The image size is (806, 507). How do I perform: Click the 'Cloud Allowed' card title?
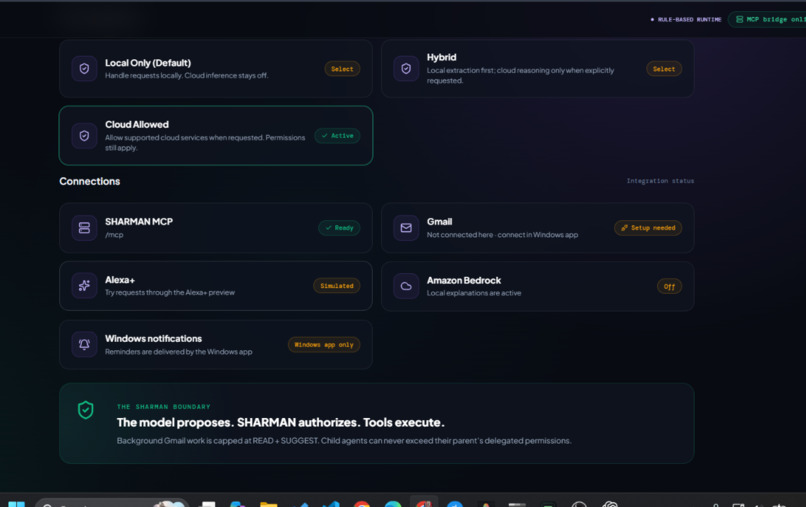pyautogui.click(x=137, y=124)
